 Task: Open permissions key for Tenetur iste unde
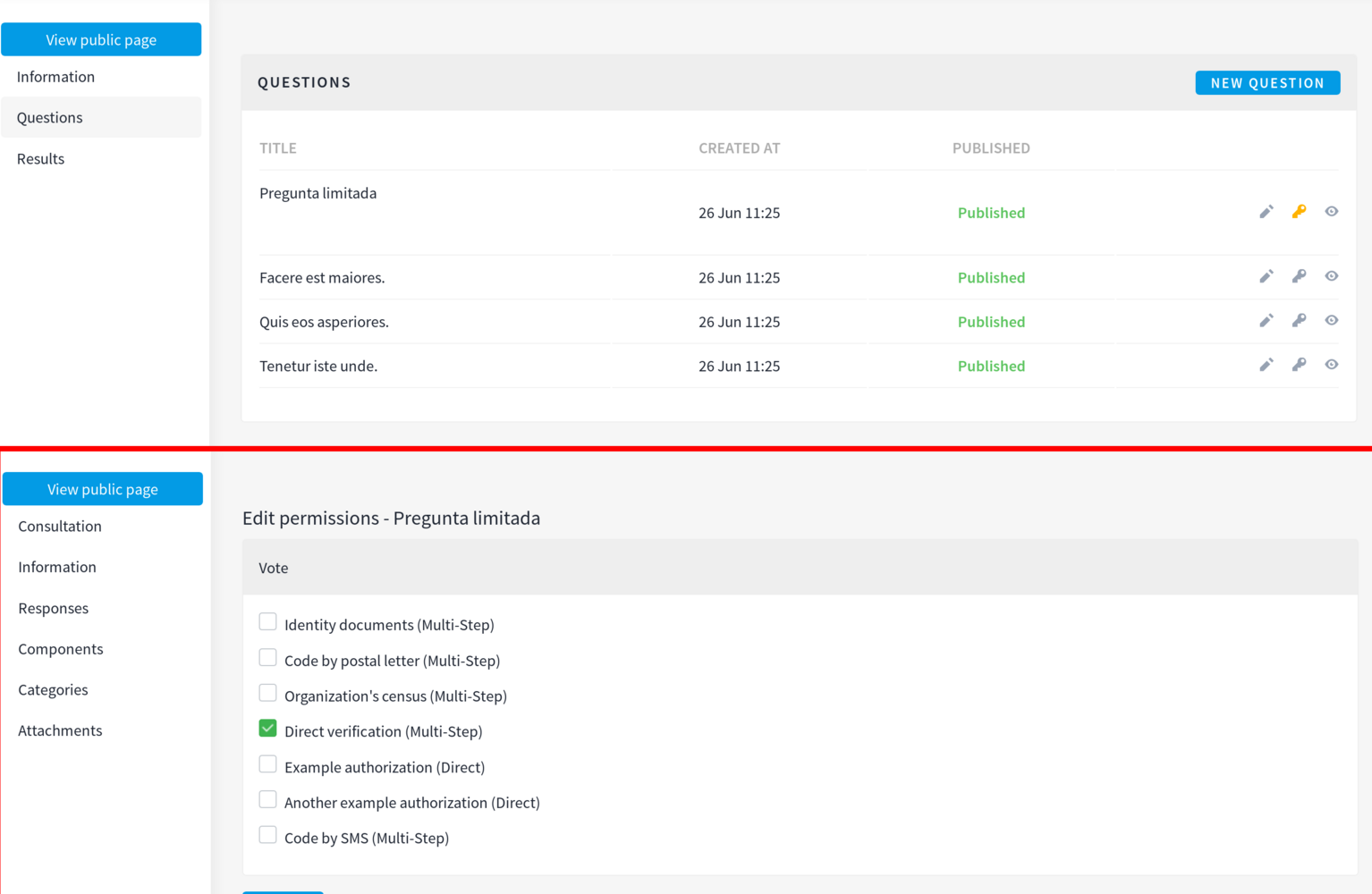1299,365
